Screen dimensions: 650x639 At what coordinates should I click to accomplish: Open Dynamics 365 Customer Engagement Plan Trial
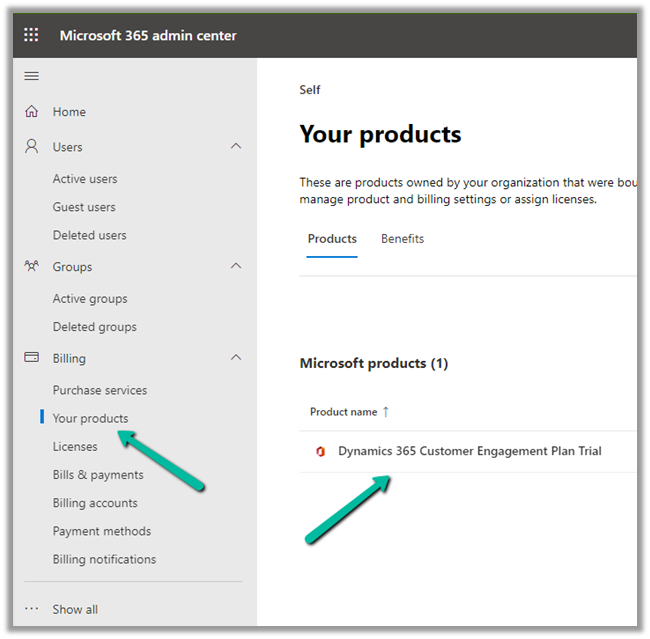[x=469, y=451]
